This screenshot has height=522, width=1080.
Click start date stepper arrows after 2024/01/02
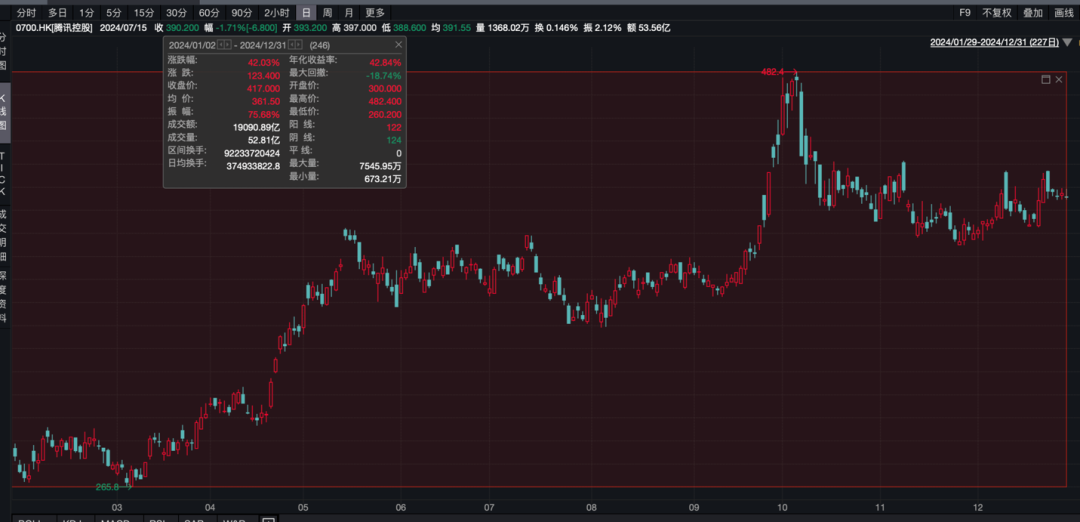pos(225,45)
